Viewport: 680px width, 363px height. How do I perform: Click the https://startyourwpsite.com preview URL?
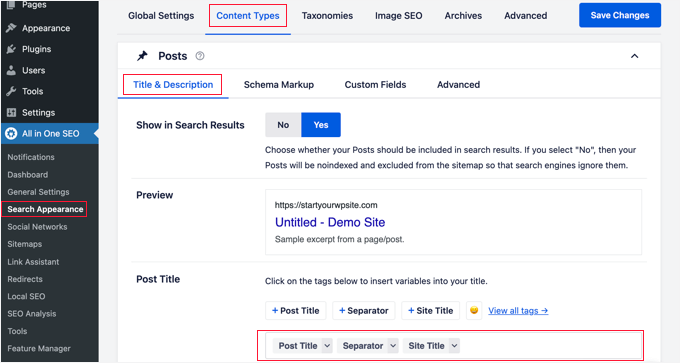[x=326, y=205]
